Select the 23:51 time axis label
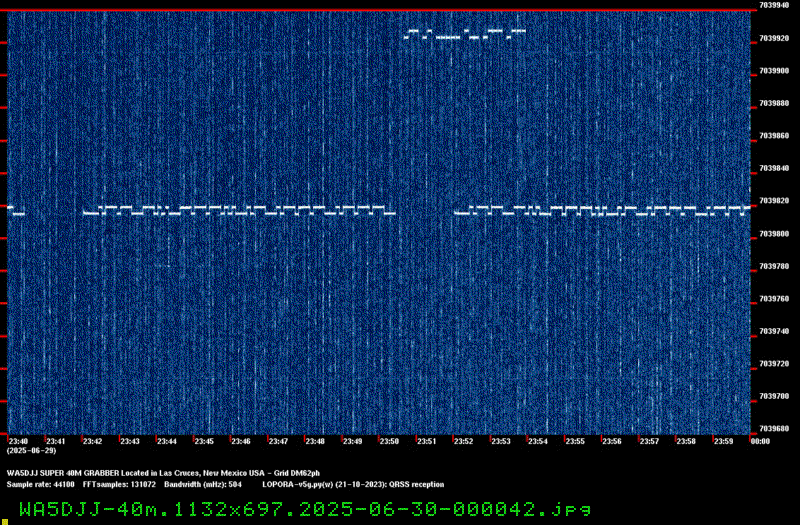 pyautogui.click(x=427, y=441)
